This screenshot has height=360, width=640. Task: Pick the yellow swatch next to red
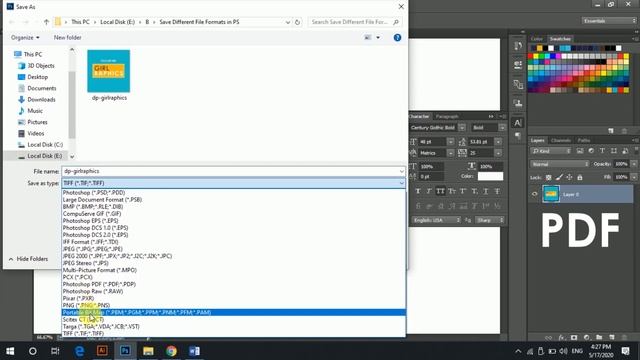[536, 56]
